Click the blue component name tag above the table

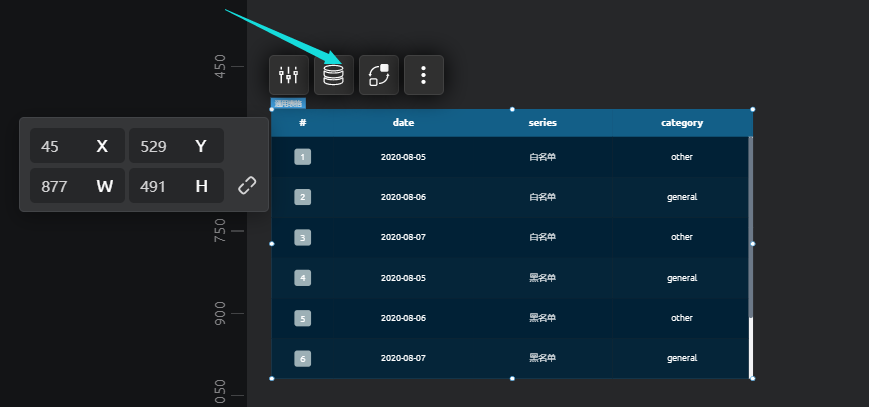tap(288, 104)
